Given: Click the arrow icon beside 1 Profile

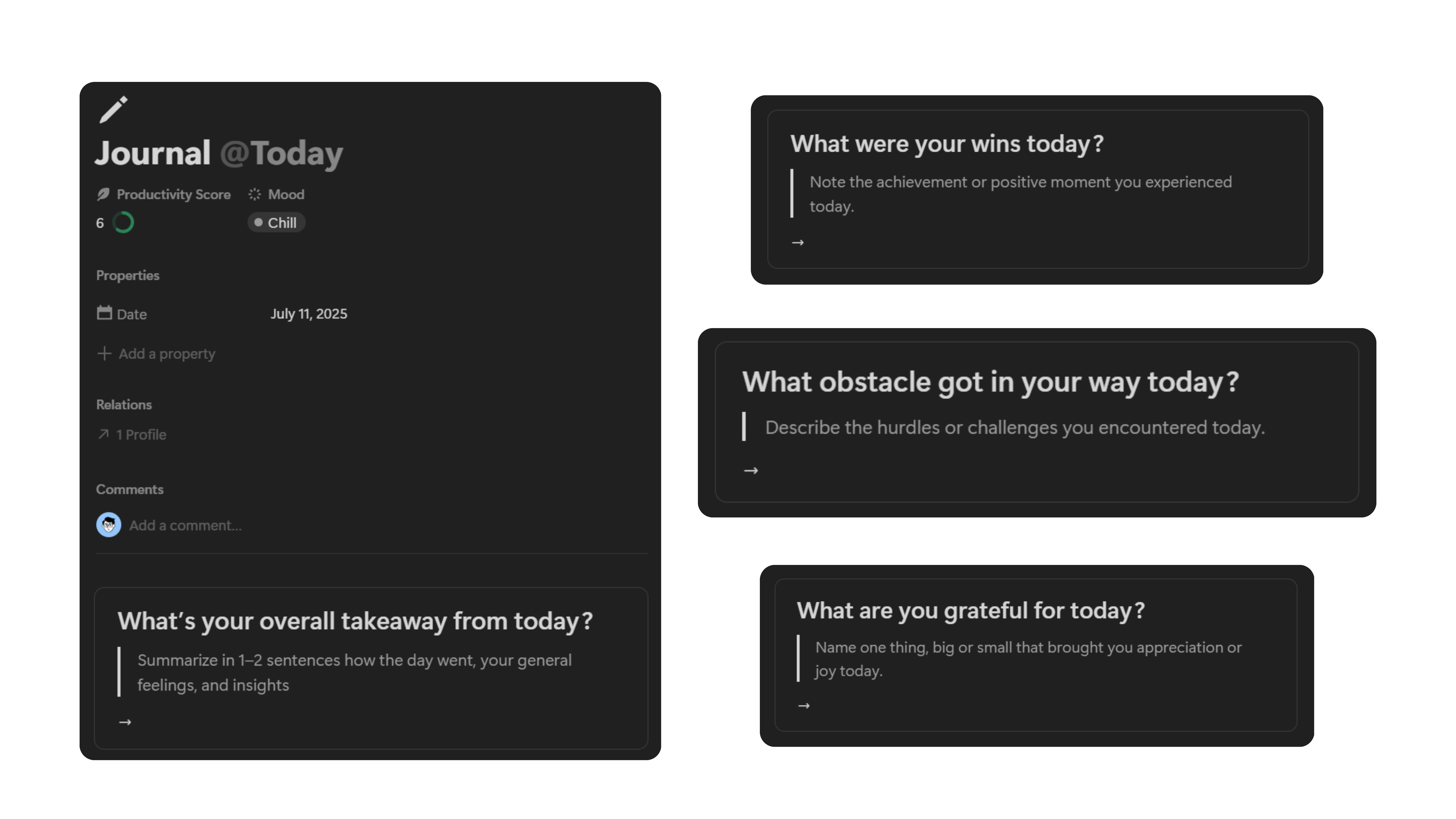Looking at the screenshot, I should coord(103,434).
